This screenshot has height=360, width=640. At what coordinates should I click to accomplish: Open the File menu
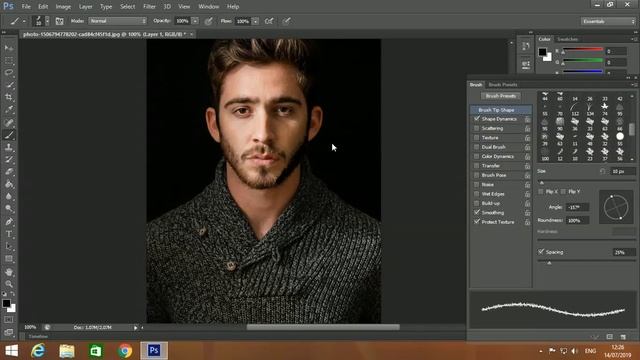[x=26, y=7]
